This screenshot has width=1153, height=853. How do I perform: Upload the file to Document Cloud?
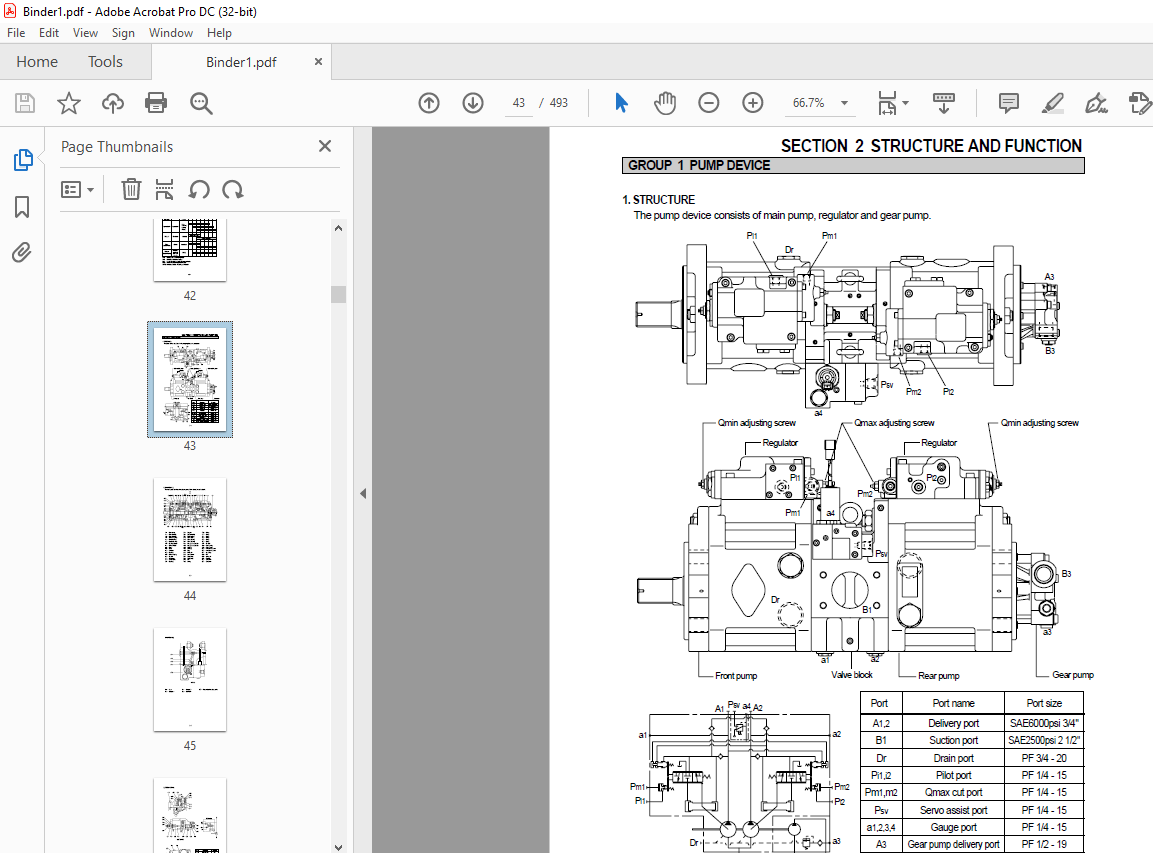(x=113, y=103)
